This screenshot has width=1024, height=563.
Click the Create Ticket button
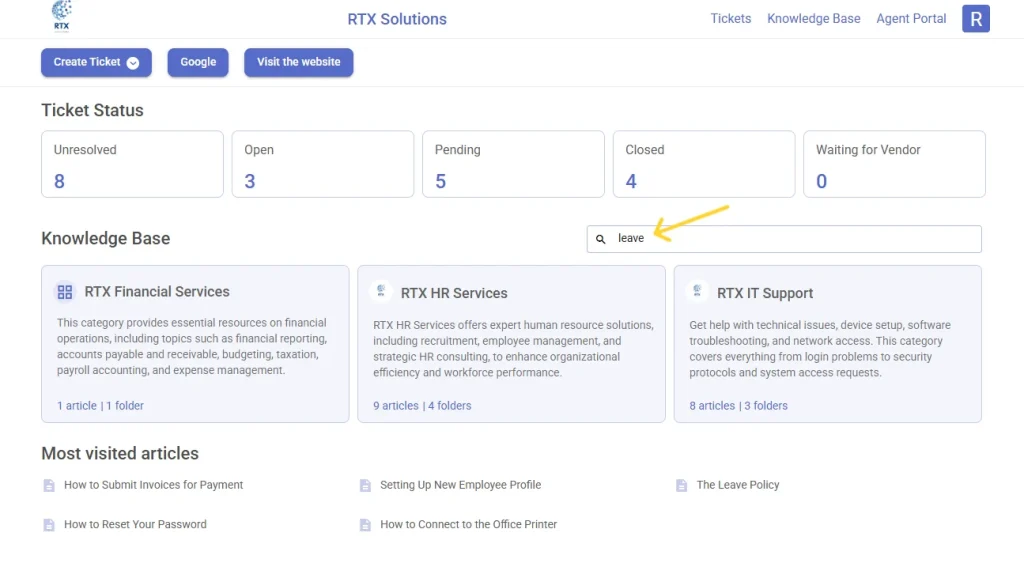point(96,62)
